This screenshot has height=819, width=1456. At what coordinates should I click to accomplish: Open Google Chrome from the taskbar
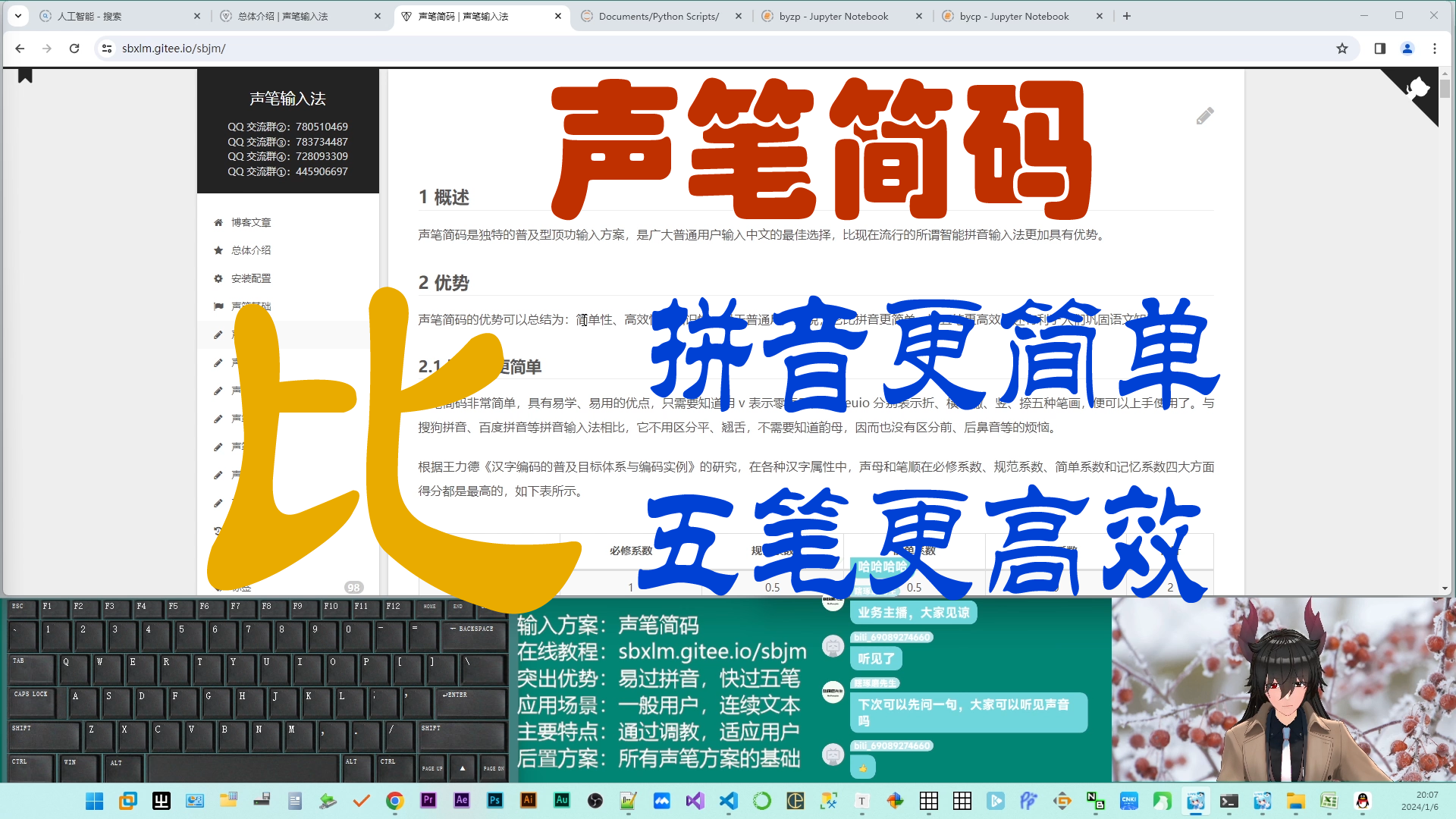(395, 800)
